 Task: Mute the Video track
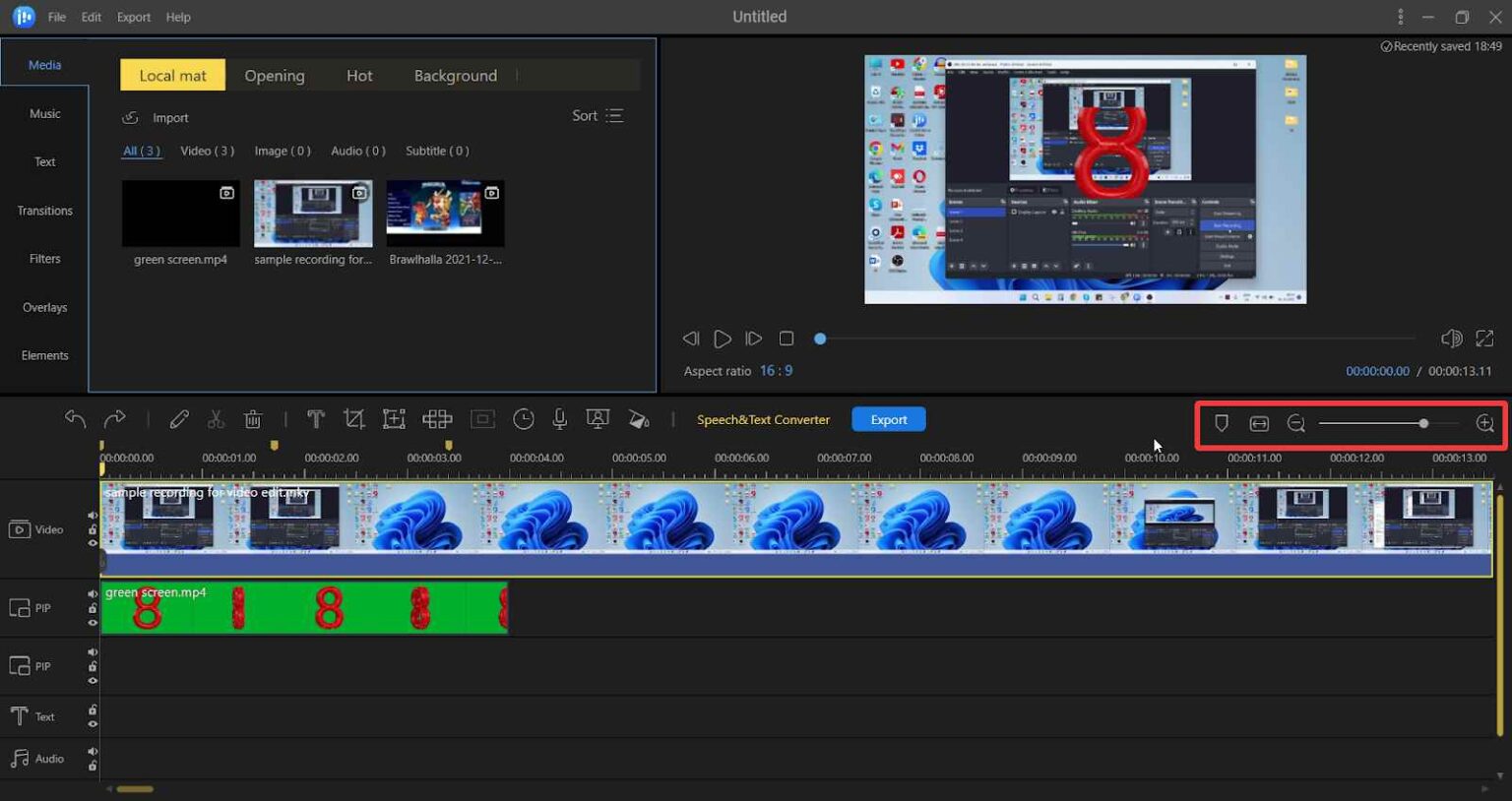(93, 516)
